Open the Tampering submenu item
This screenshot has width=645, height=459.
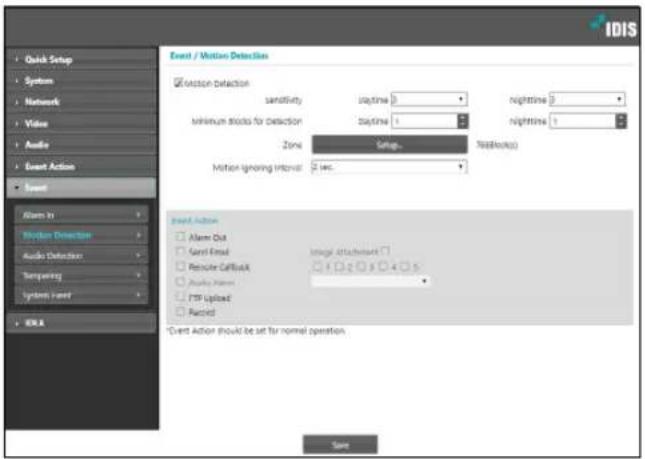(81, 275)
